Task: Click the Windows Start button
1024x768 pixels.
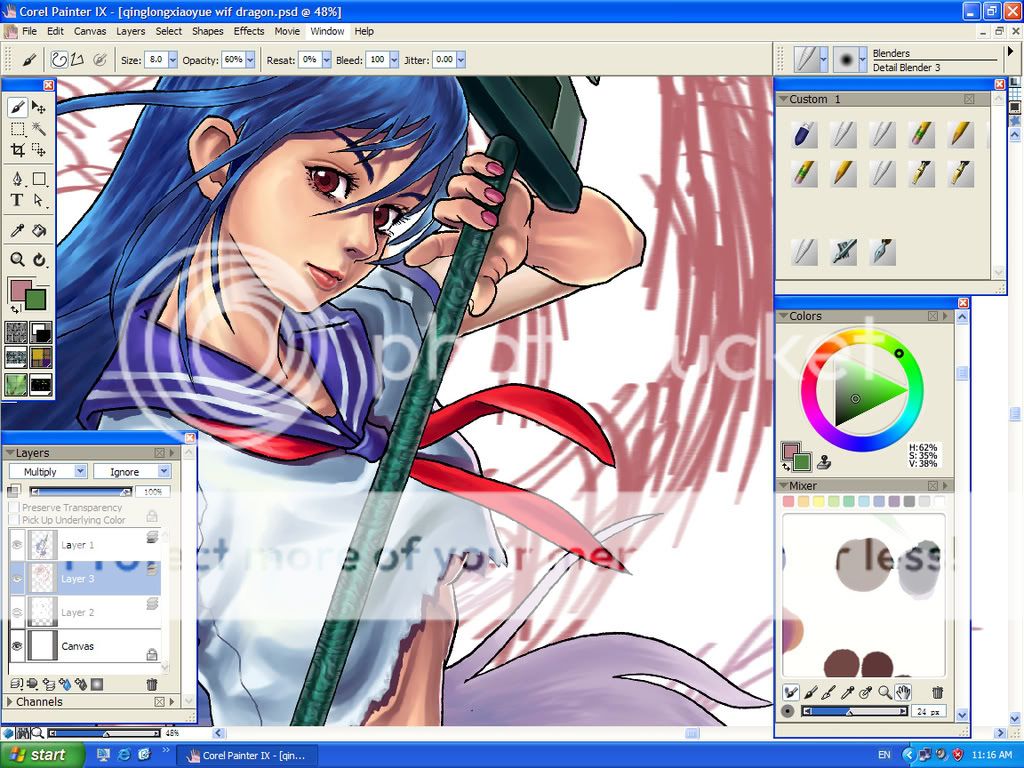Action: tap(42, 755)
